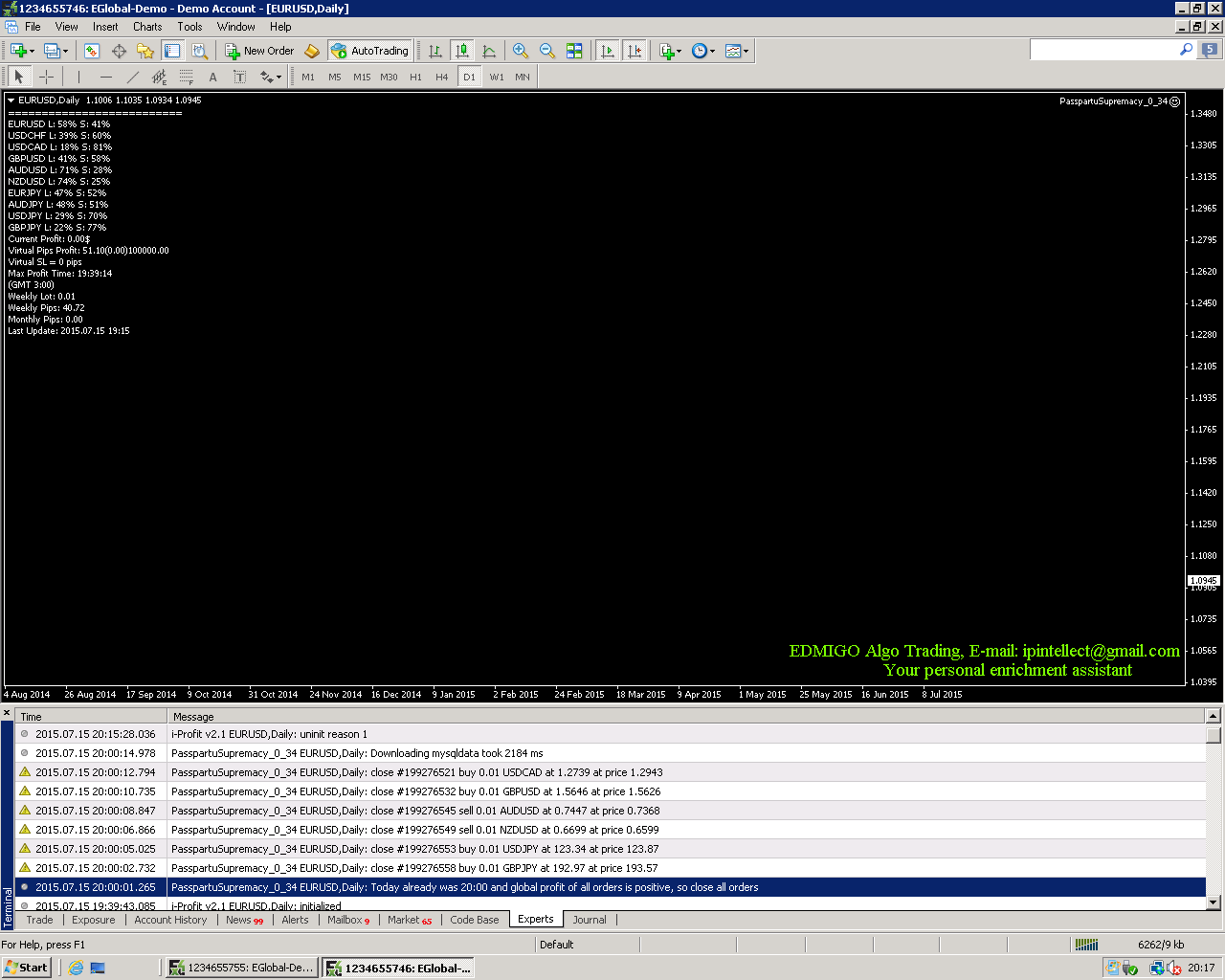This screenshot has width=1225, height=980.
Task: Select the crosshair tool
Action: (x=46, y=77)
